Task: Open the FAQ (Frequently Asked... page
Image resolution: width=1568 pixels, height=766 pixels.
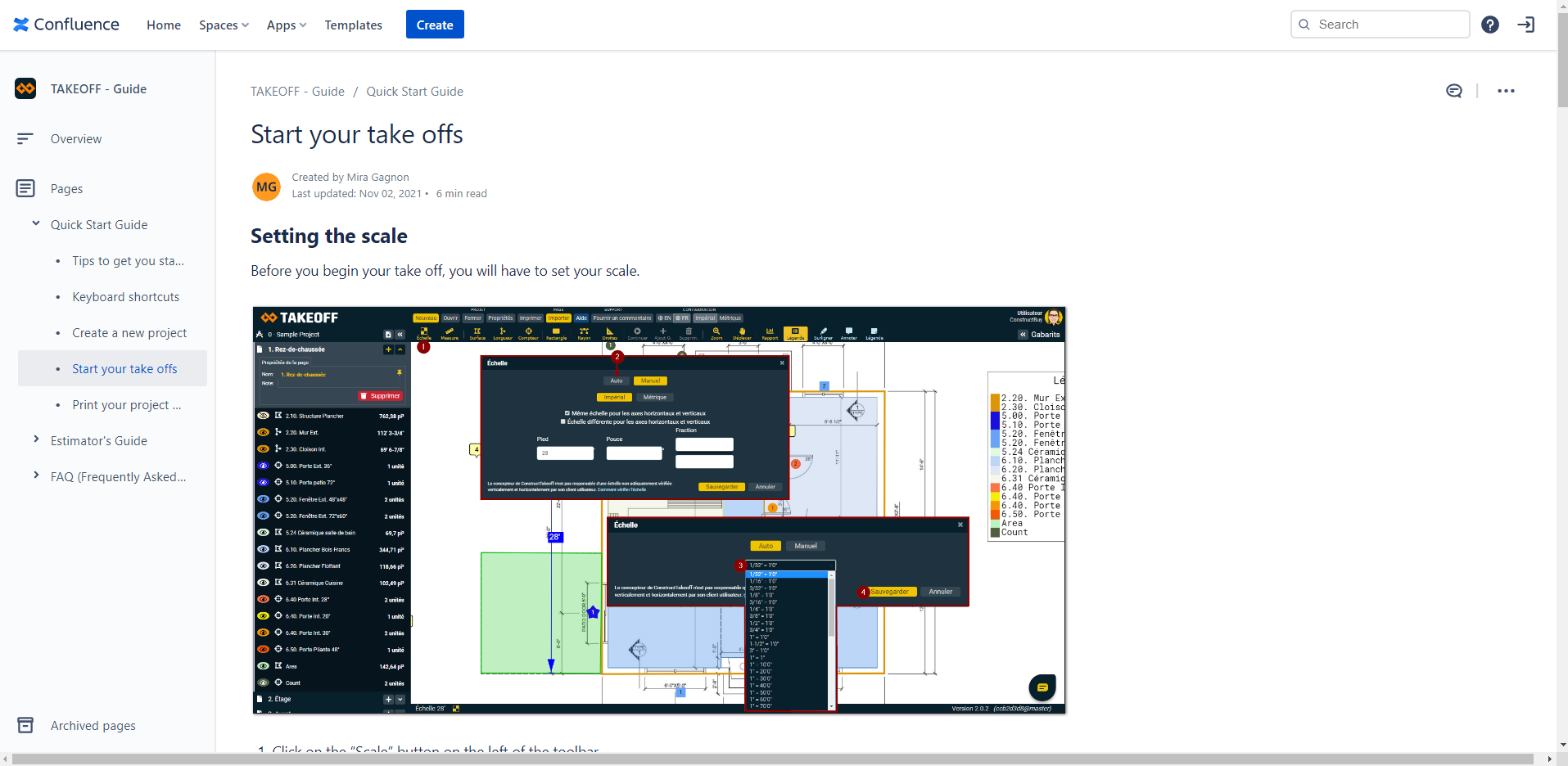Action: [118, 476]
